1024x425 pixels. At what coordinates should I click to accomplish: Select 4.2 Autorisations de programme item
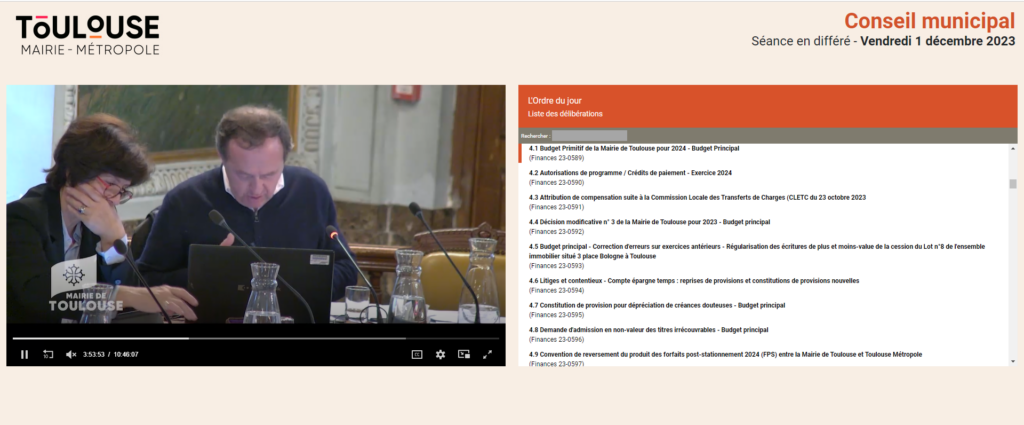tap(630, 173)
